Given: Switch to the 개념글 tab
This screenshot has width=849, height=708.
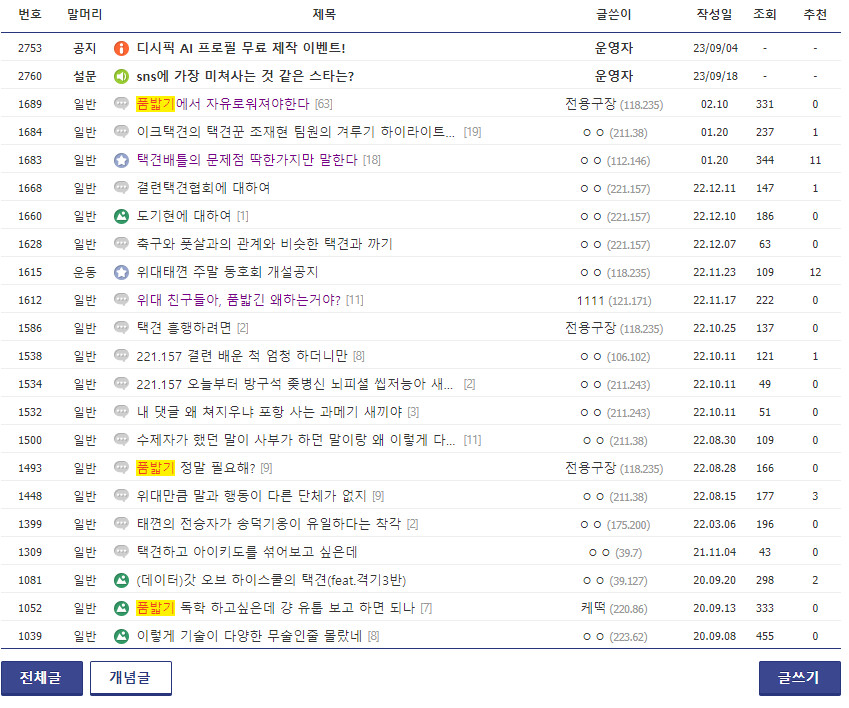Looking at the screenshot, I should click(130, 678).
